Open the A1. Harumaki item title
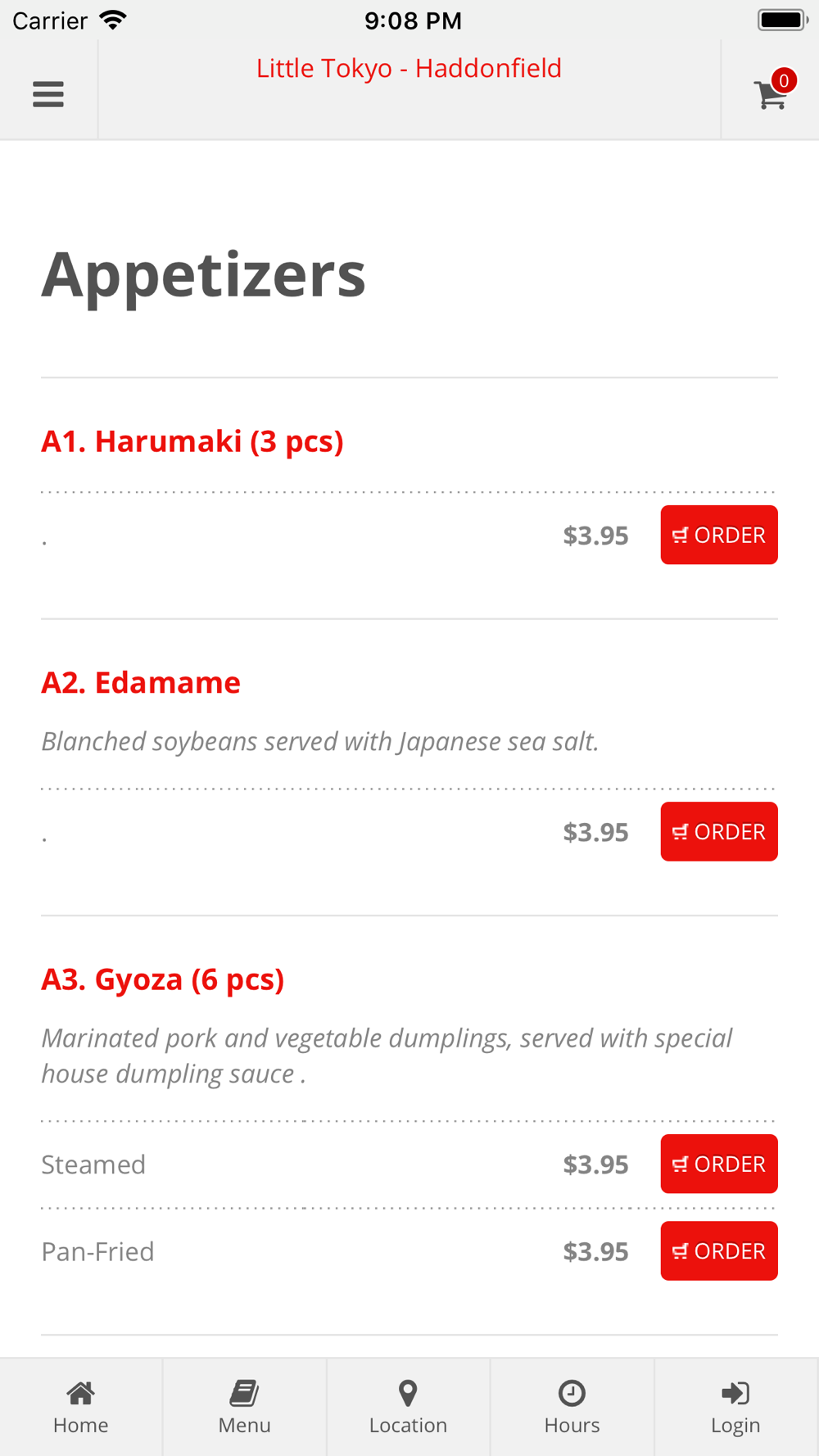 point(192,441)
